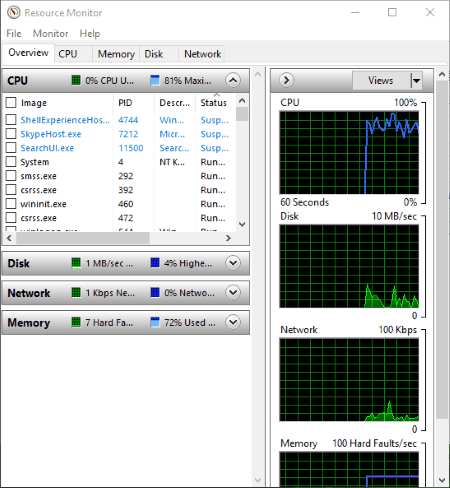Screen dimensions: 450x488
Task: Click the Memory section header label
Action: pyautogui.click(x=29, y=323)
